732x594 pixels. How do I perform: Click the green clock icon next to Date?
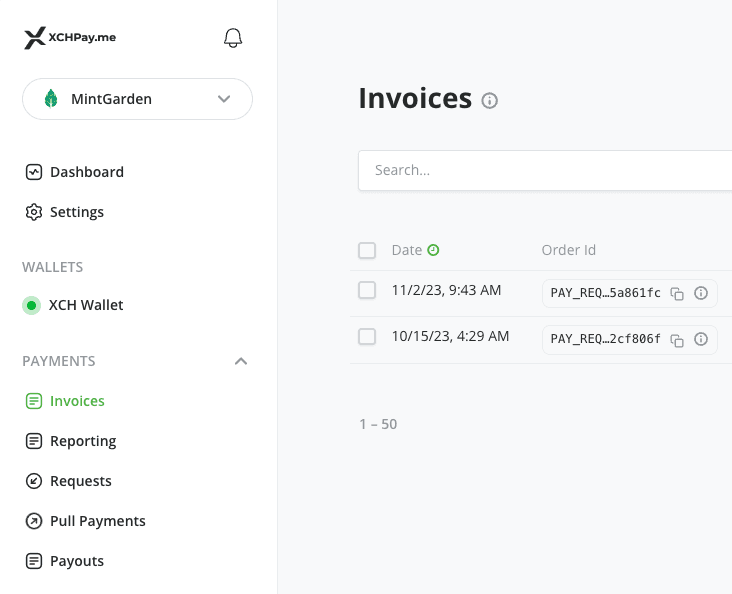[433, 250]
